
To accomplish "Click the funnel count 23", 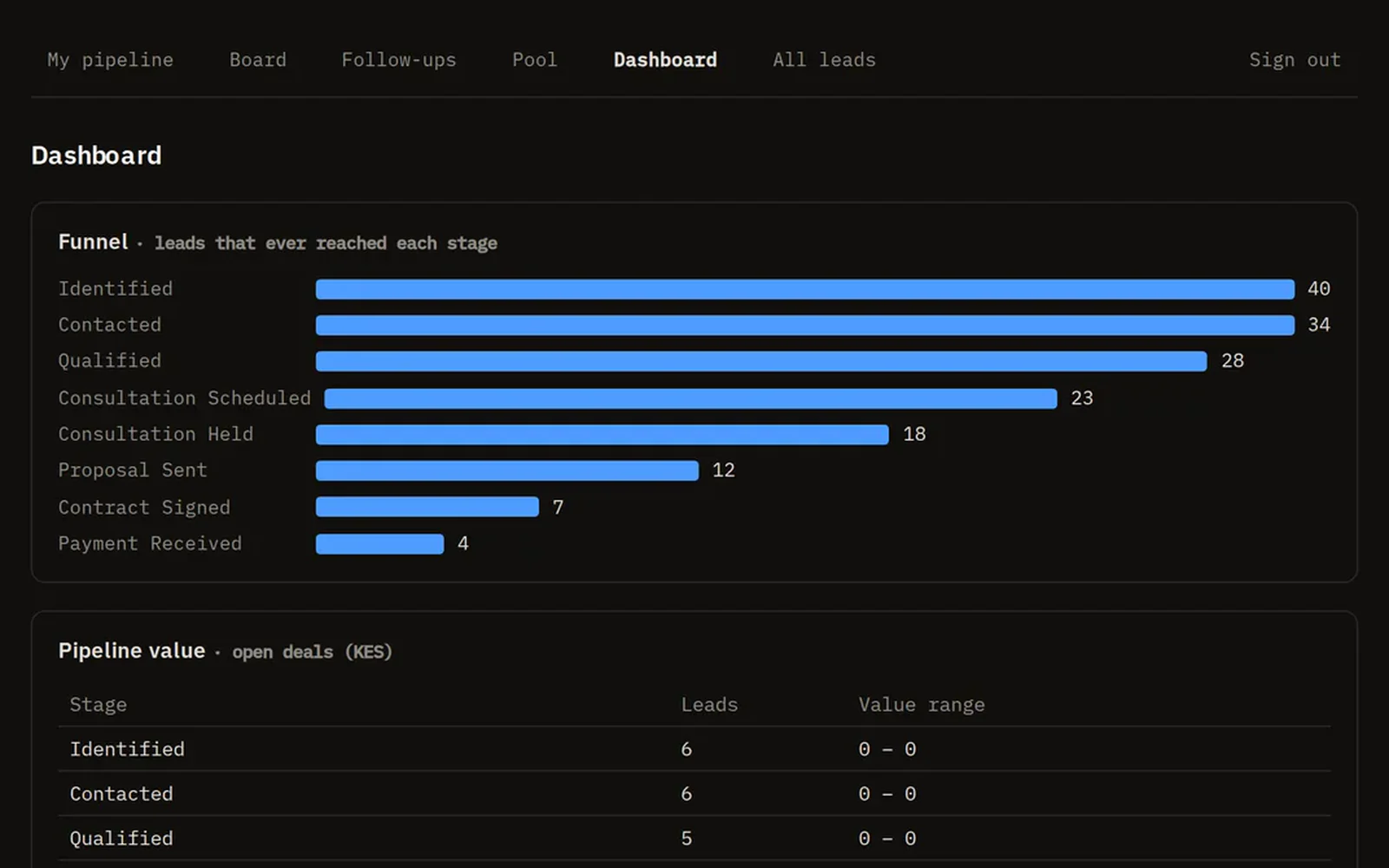I will click(x=1082, y=398).
